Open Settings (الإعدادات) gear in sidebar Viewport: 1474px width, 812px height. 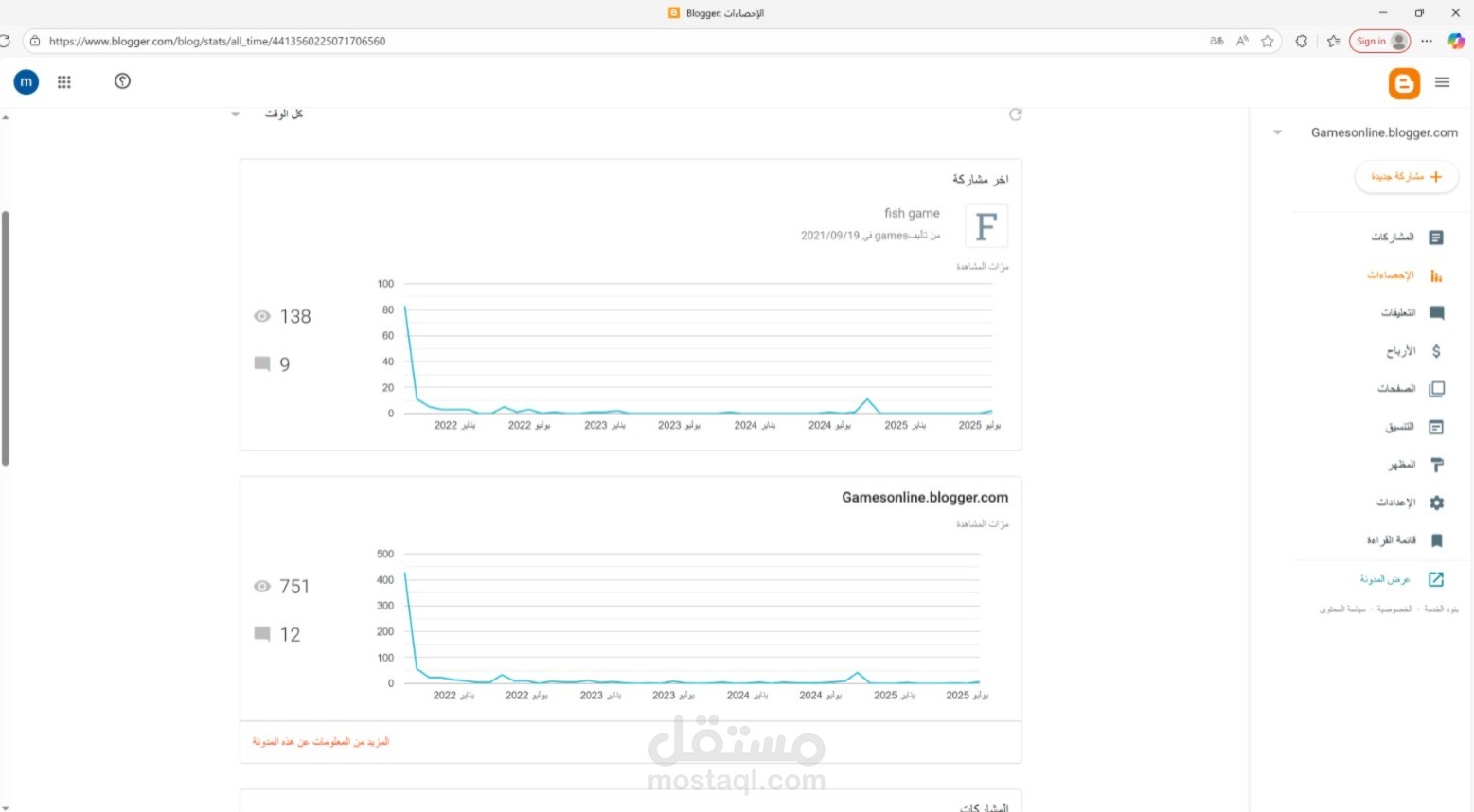(1411, 503)
